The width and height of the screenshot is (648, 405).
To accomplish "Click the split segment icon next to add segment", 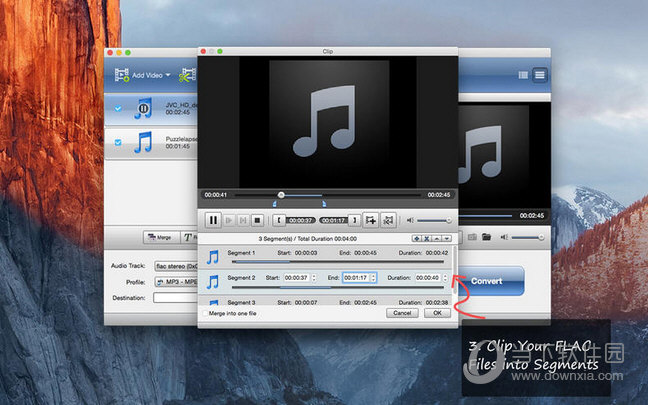I will coord(388,220).
